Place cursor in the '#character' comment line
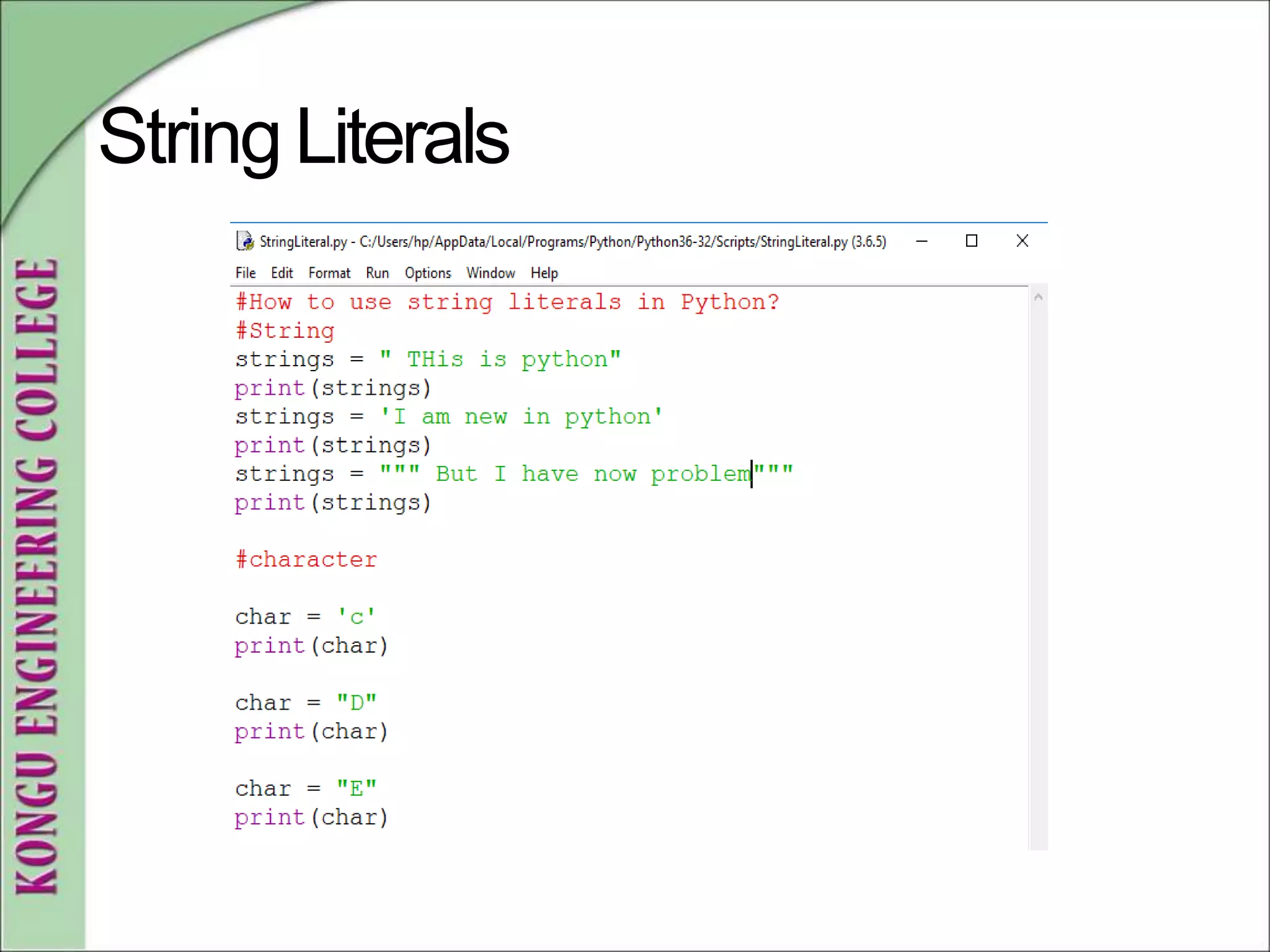 (x=306, y=560)
